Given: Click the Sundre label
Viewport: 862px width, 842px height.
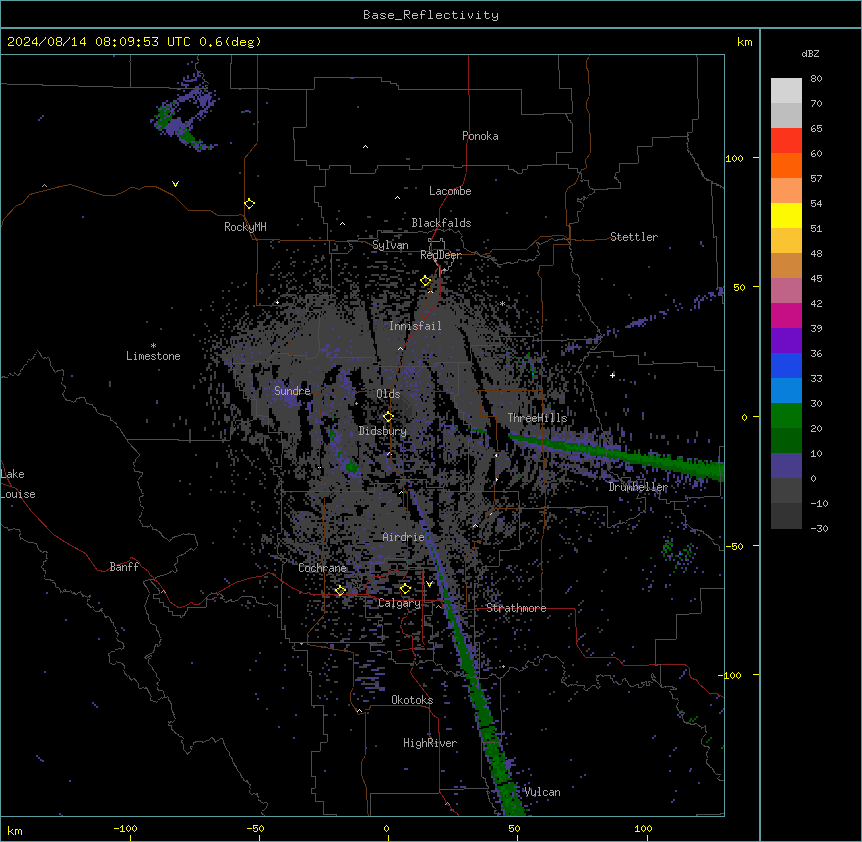Looking at the screenshot, I should [292, 391].
